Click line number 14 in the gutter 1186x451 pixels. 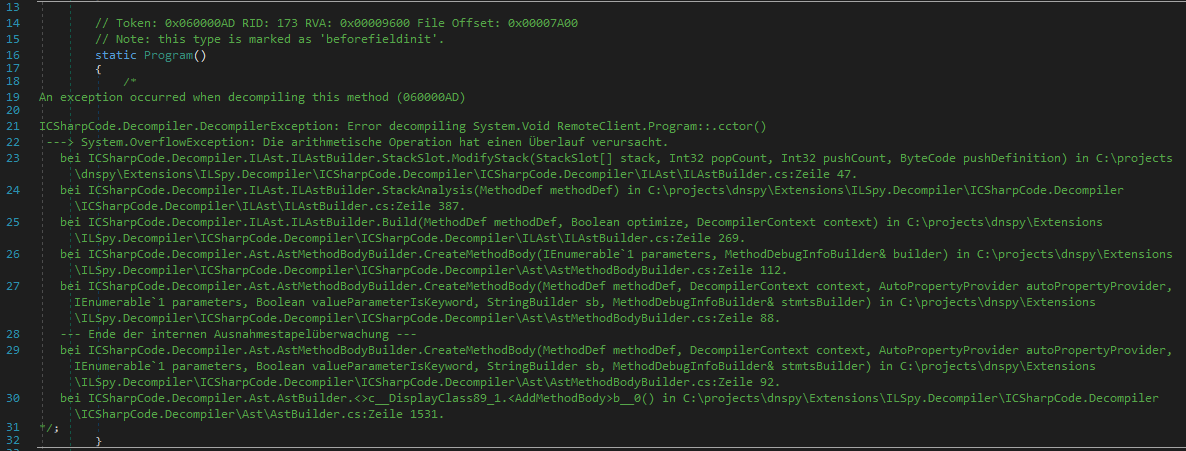point(13,23)
